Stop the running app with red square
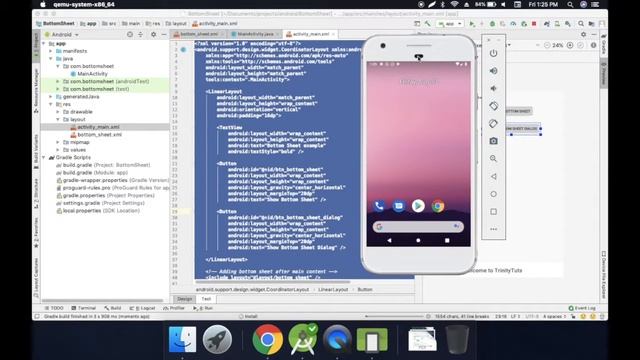This screenshot has width=640, height=360. click(x=534, y=24)
